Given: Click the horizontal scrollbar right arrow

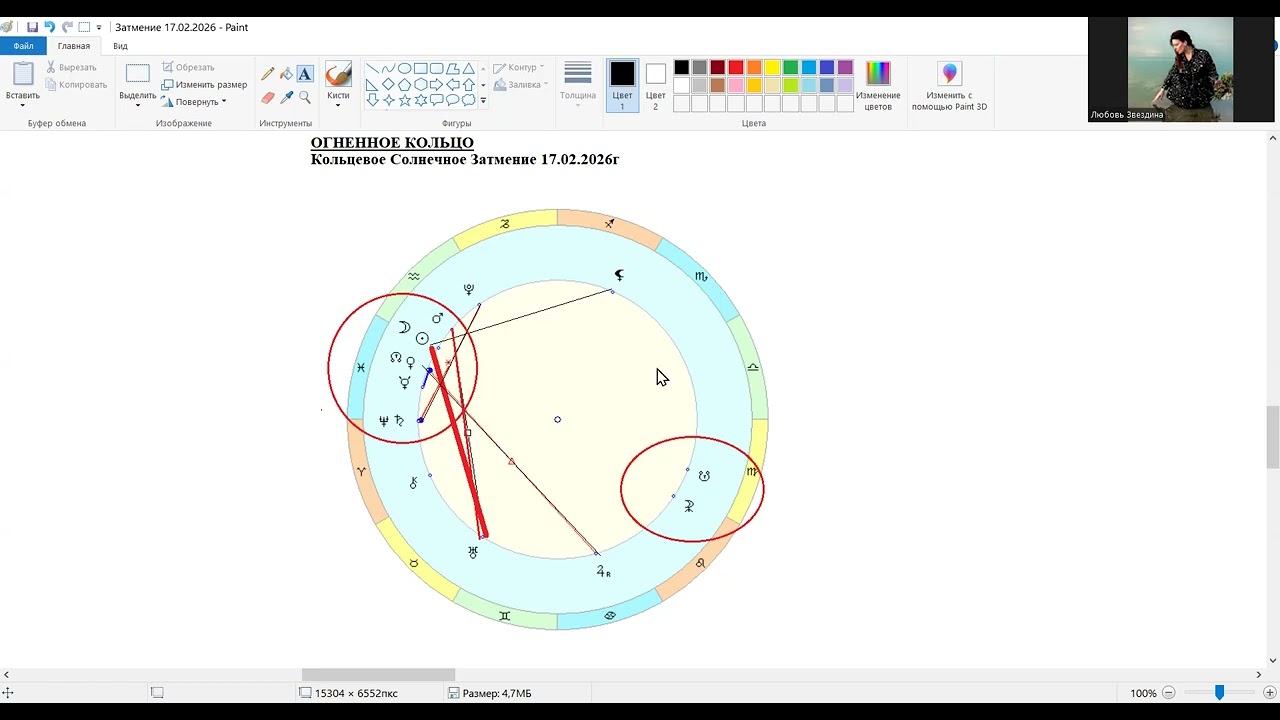Looking at the screenshot, I should point(1258,675).
